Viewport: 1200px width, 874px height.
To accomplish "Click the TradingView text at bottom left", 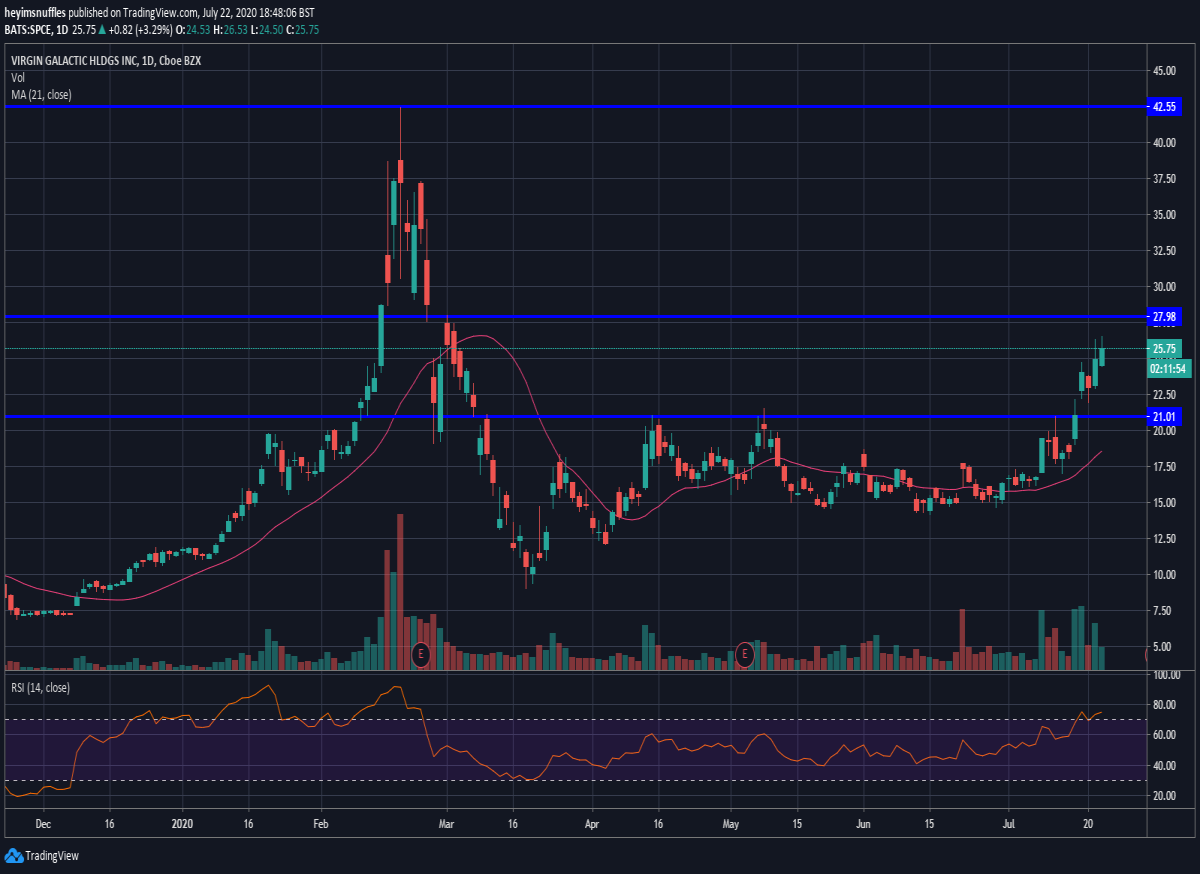I will point(52,856).
